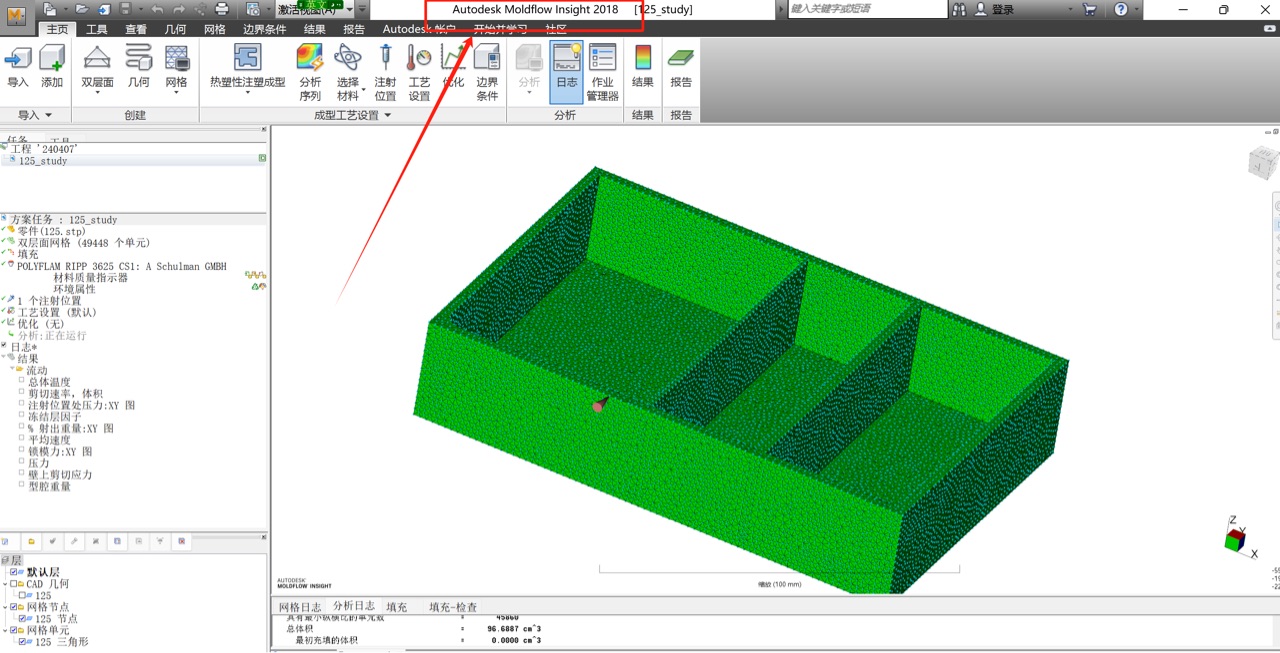This screenshot has width=1280, height=653.
Task: Expand 成型工艺设置 panel dropdown
Action: point(388,116)
